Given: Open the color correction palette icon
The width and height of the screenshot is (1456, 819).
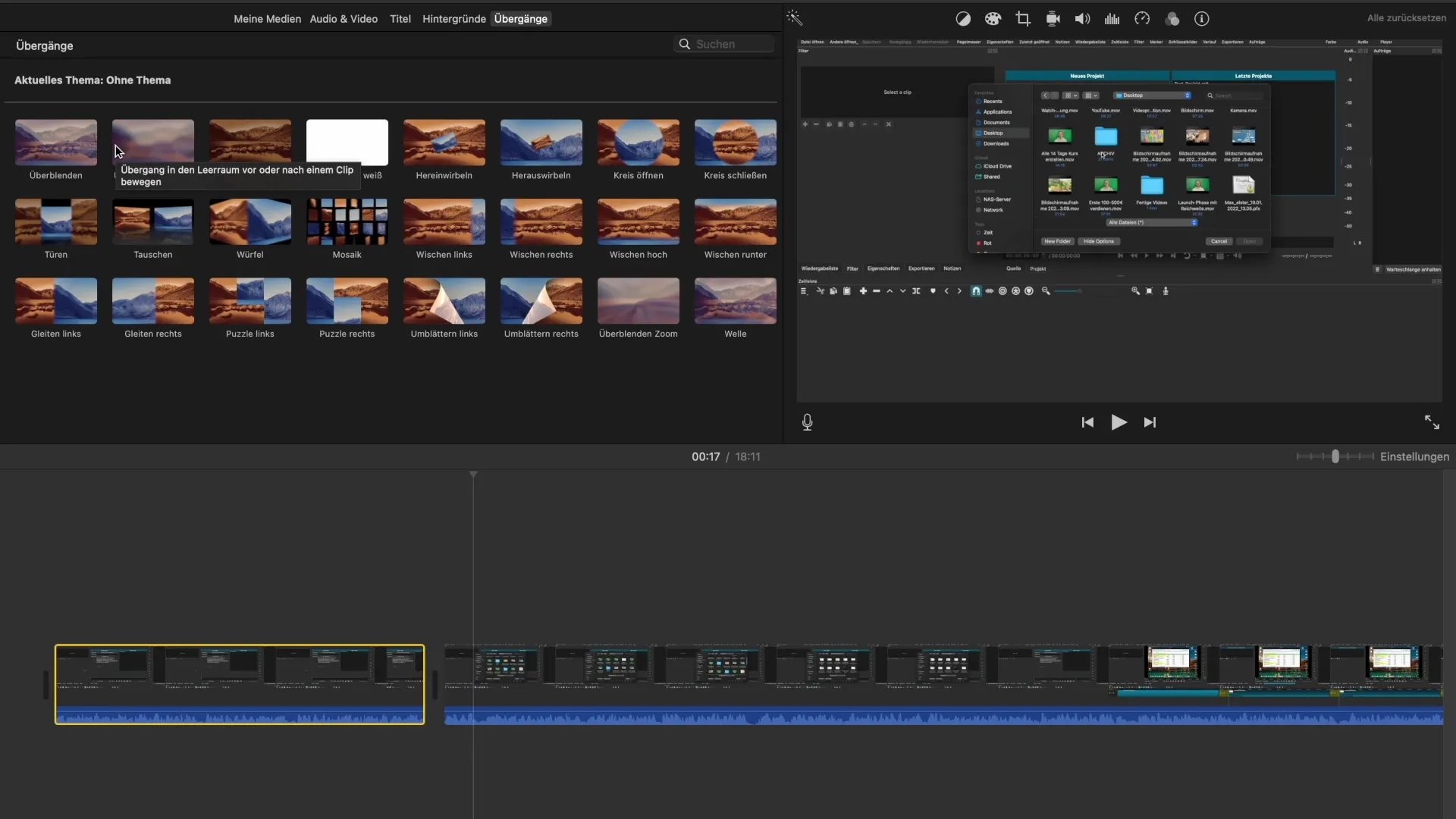Looking at the screenshot, I should [993, 19].
